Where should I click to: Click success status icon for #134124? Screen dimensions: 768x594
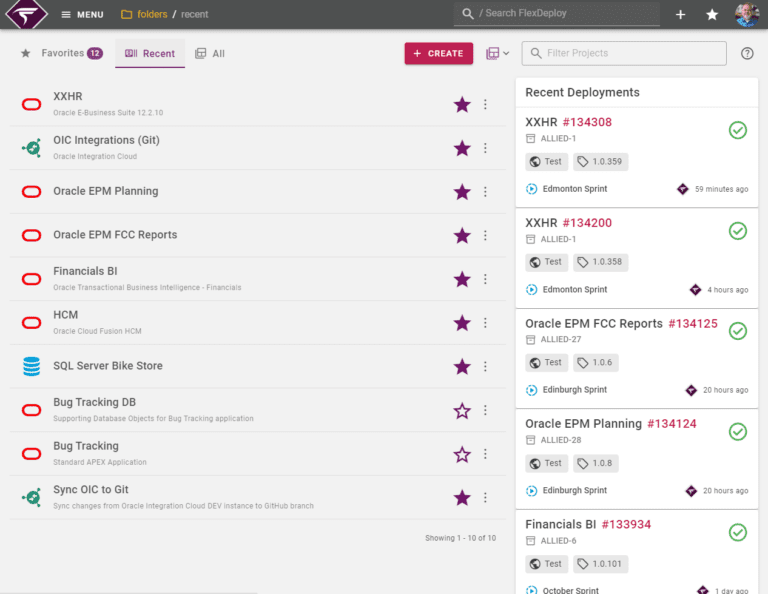[738, 431]
